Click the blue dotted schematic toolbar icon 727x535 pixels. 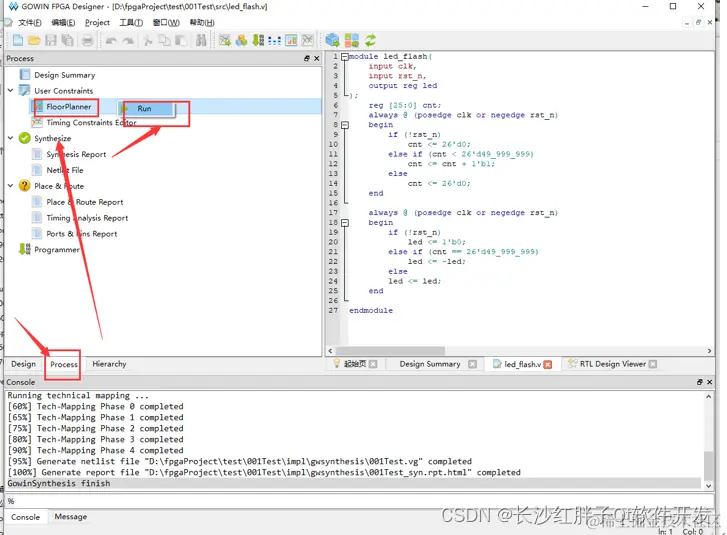[x=274, y=41]
